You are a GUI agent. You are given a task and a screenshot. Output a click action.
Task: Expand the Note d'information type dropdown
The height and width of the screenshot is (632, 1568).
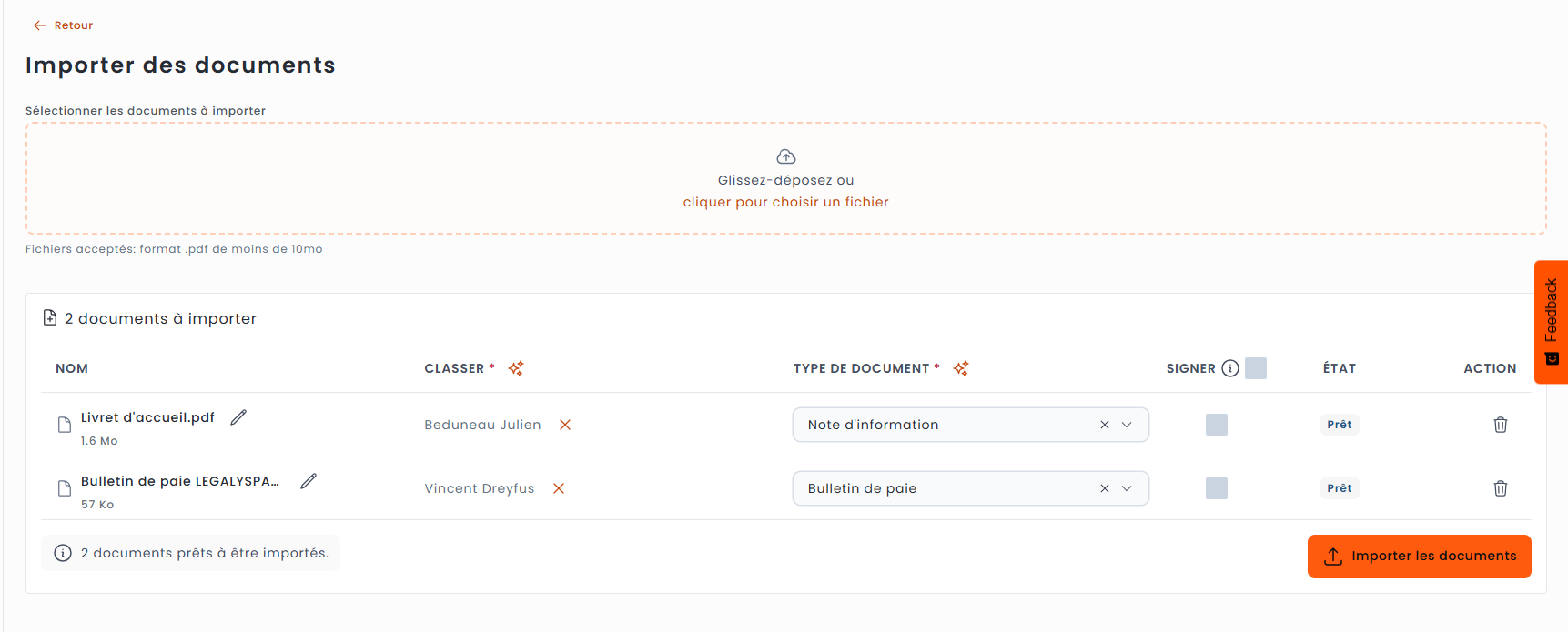1127,425
